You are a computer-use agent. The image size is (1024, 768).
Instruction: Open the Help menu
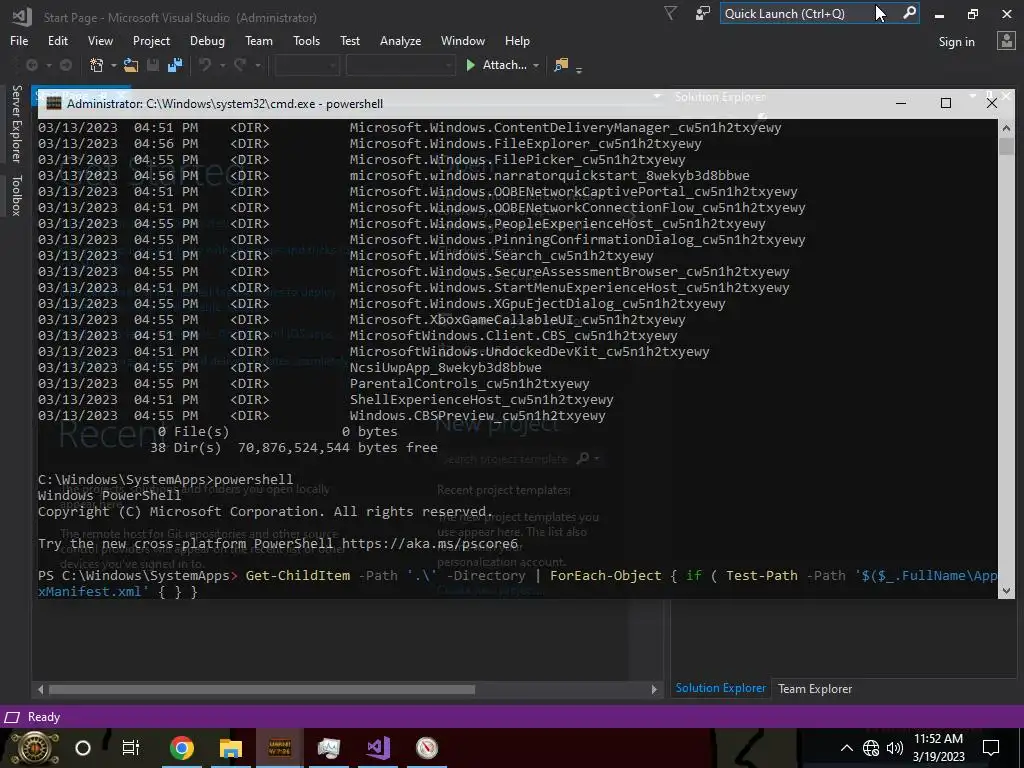click(x=517, y=40)
